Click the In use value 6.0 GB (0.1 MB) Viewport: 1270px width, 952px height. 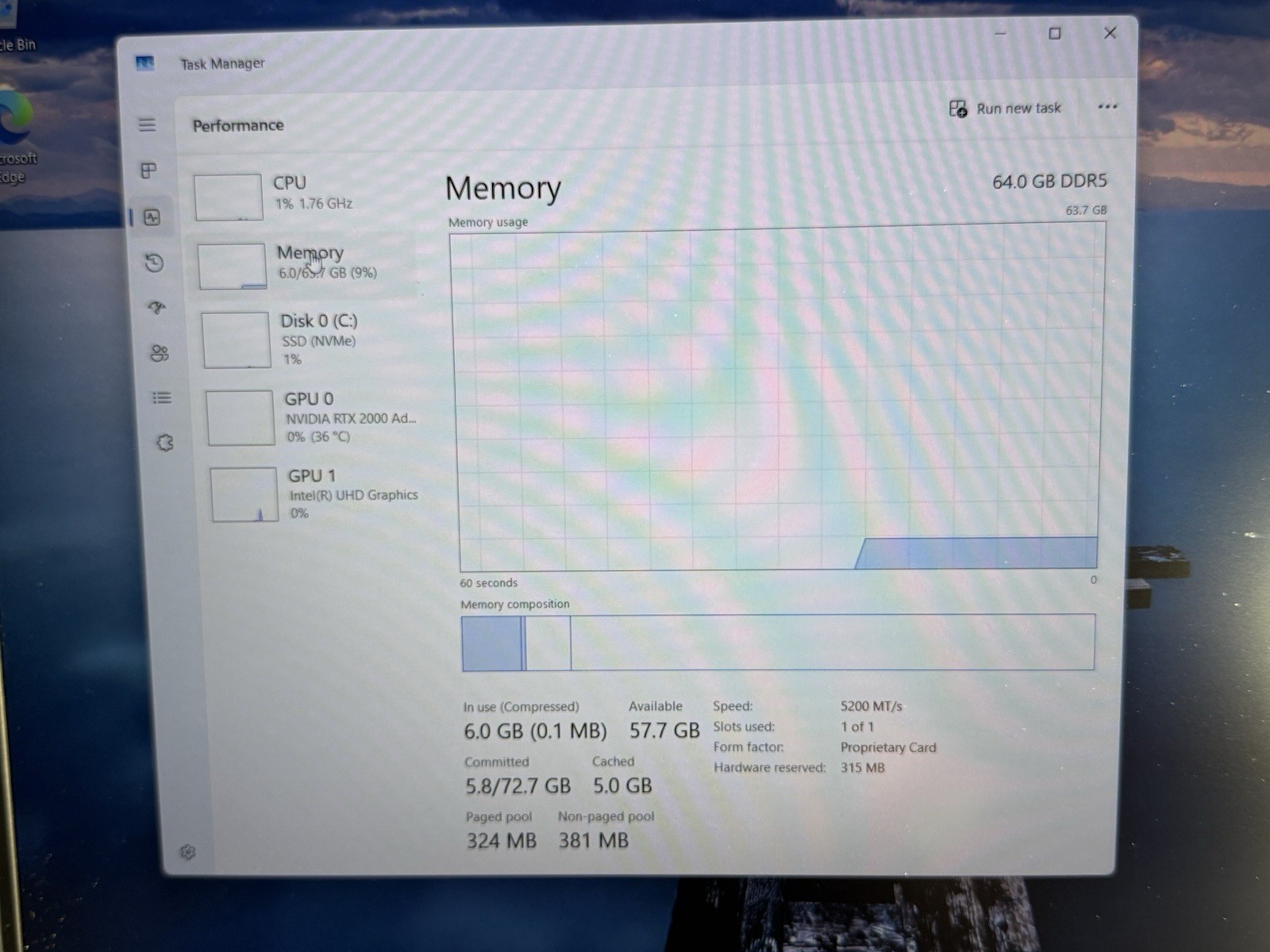(535, 731)
